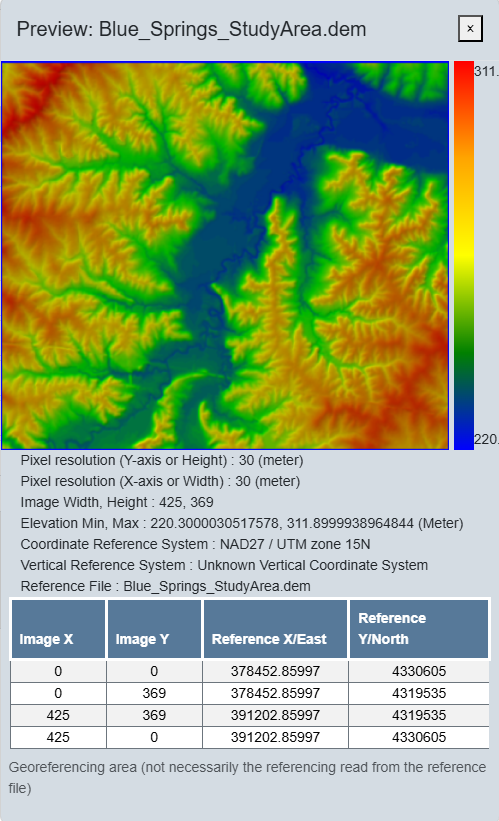Click the Coordinate Reference System line
Viewport: 499px width, 821px height.
point(195,544)
